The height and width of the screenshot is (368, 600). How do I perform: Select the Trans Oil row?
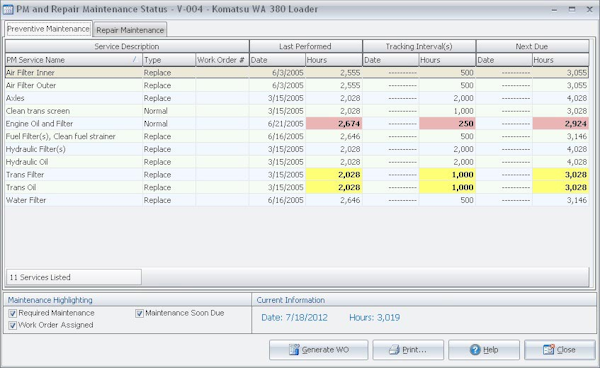point(297,187)
